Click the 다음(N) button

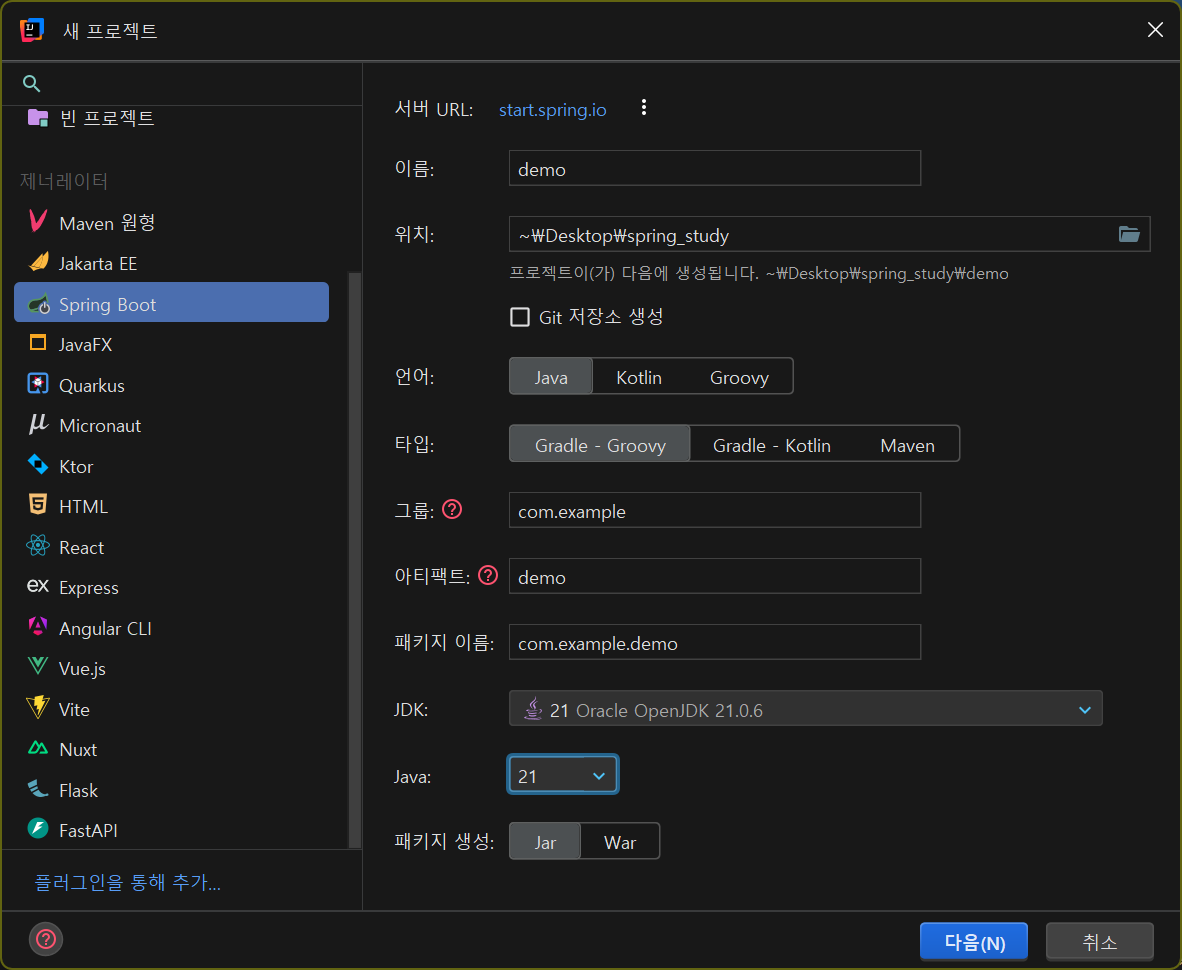pyautogui.click(x=974, y=941)
